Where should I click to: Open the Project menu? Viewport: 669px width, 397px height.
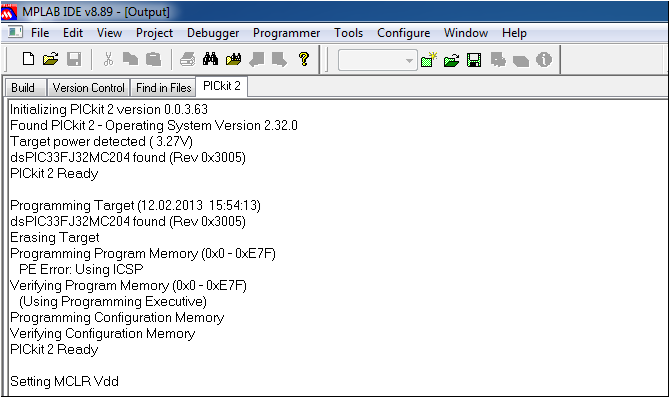[154, 33]
